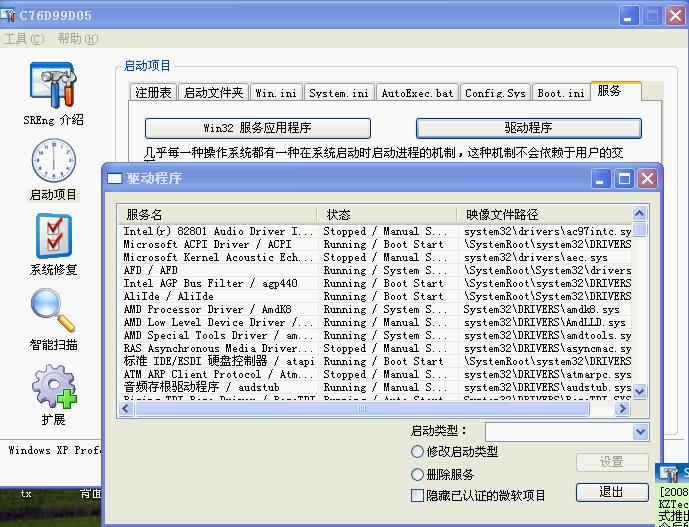Click the list scroll down arrow
This screenshot has width=689, height=527.
click(x=639, y=391)
